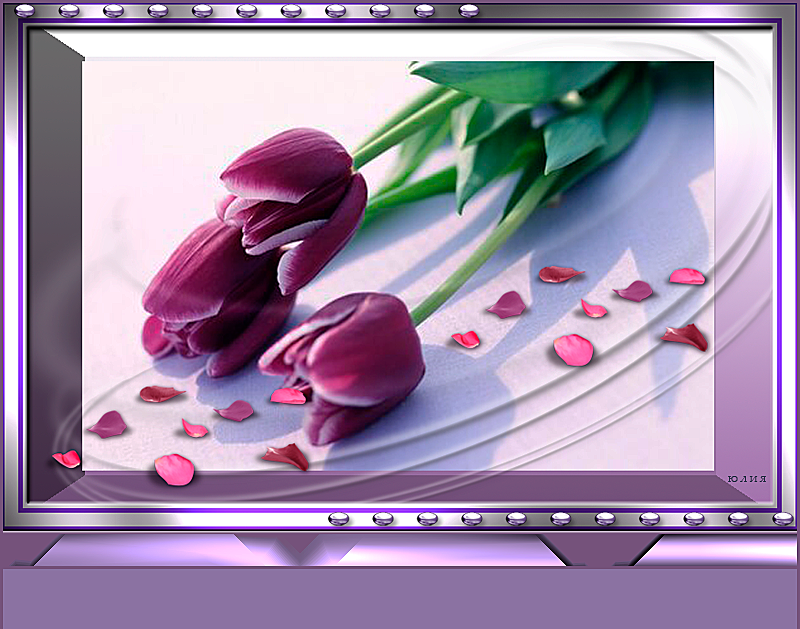The width and height of the screenshot is (800, 629).
Task: Click the rightmost bead on the top border
Action: [468, 11]
